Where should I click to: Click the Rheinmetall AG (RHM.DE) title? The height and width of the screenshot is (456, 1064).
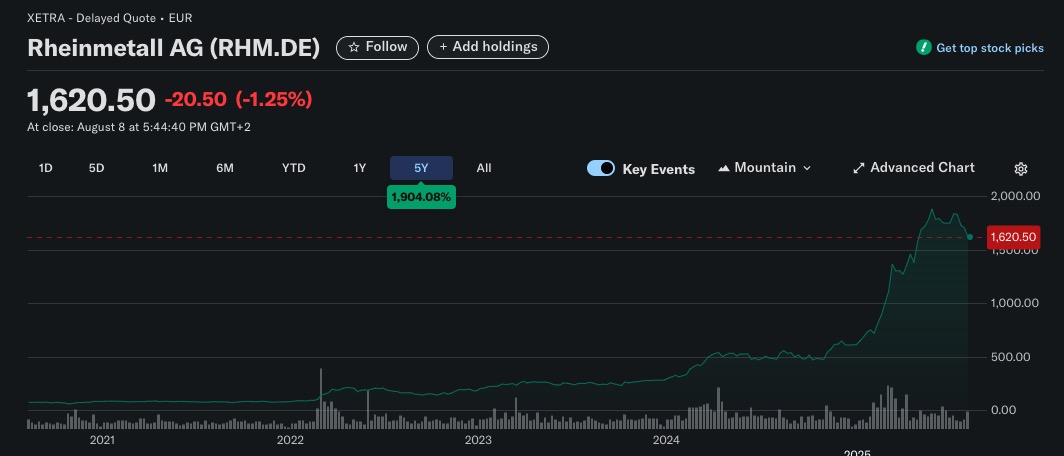[x=173, y=48]
